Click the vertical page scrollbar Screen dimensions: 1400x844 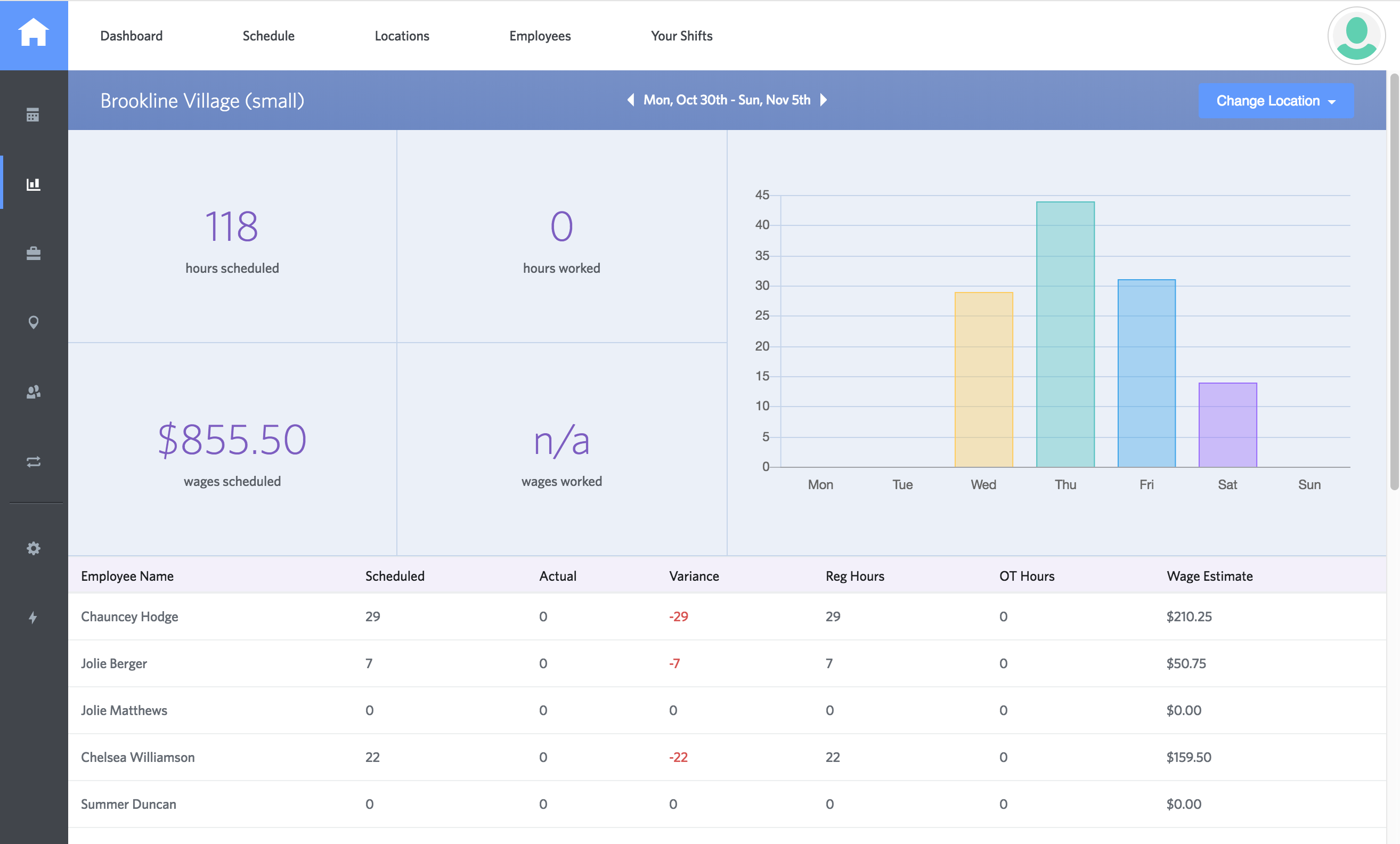[1394, 281]
